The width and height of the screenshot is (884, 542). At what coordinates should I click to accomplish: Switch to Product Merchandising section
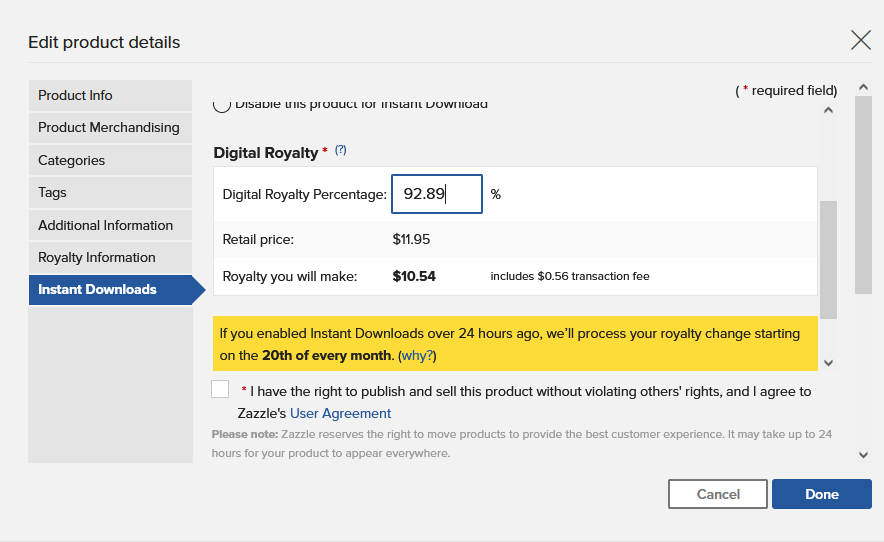[110, 128]
